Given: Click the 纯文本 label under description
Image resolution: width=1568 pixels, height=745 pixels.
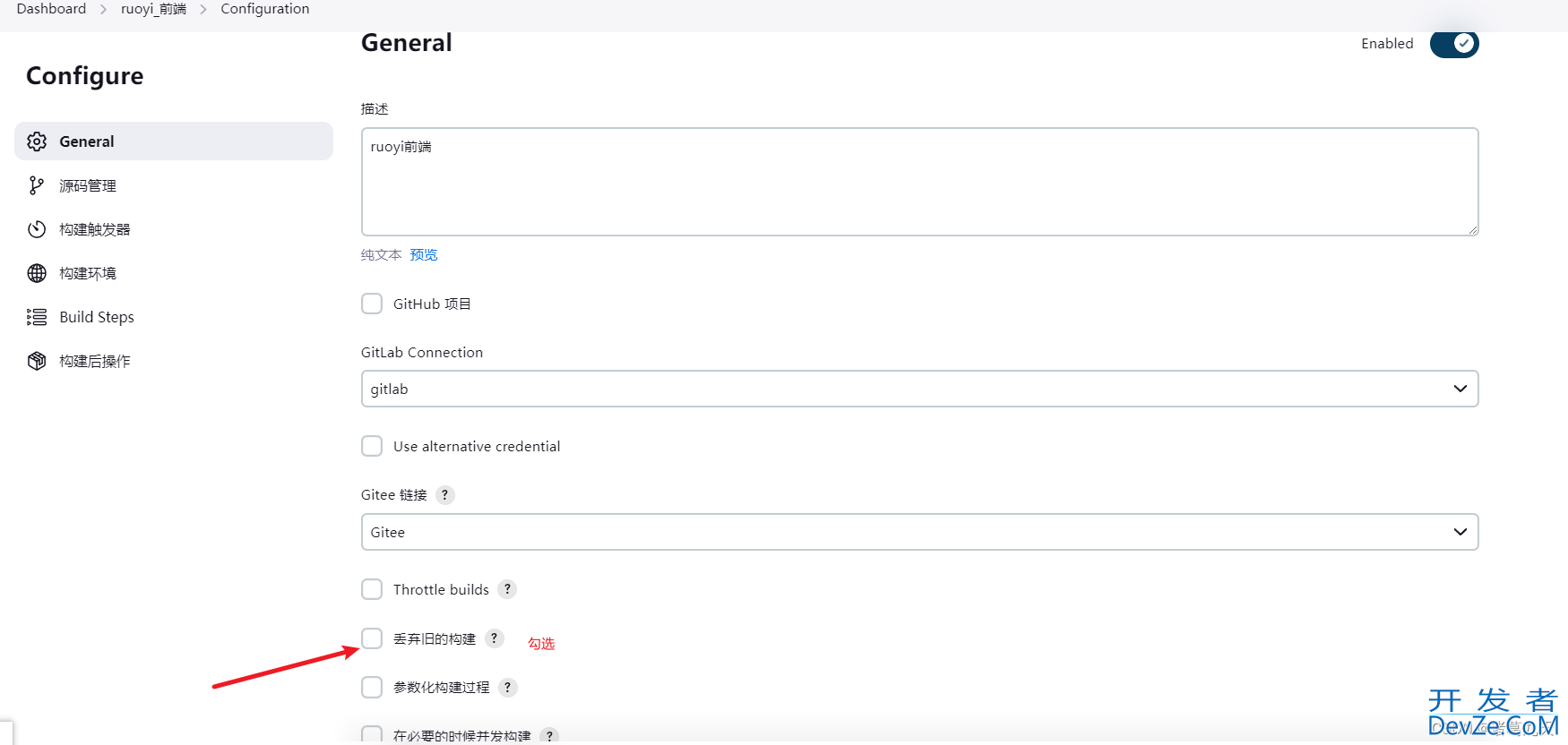Looking at the screenshot, I should click(x=381, y=255).
